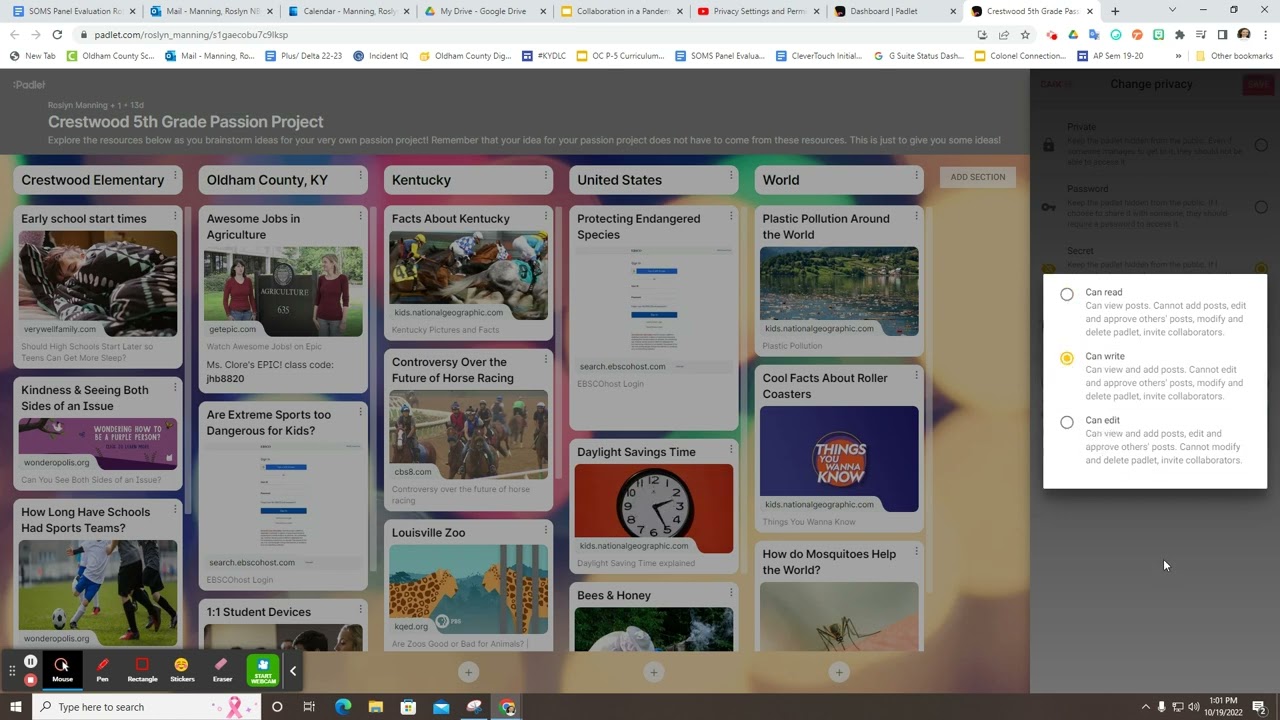Select the Password privacy radio button
Screen dimensions: 1280x720
[1261, 207]
